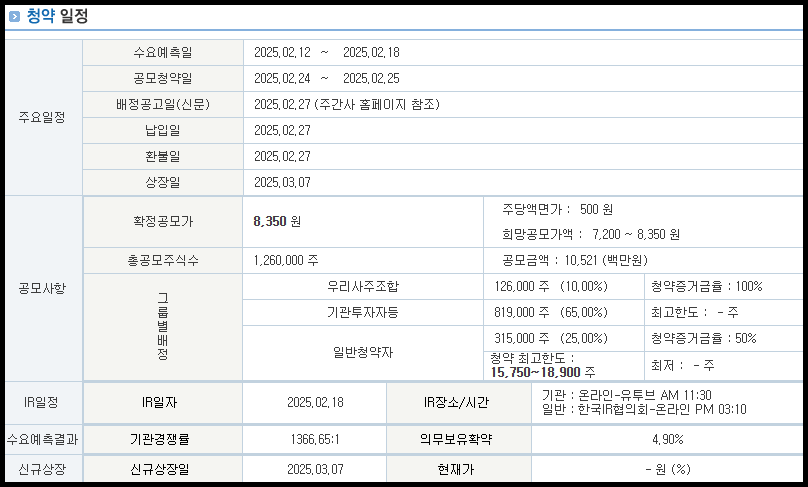Click the 상장일 date value 2025.03.07
The width and height of the screenshot is (808, 487).
282,182
